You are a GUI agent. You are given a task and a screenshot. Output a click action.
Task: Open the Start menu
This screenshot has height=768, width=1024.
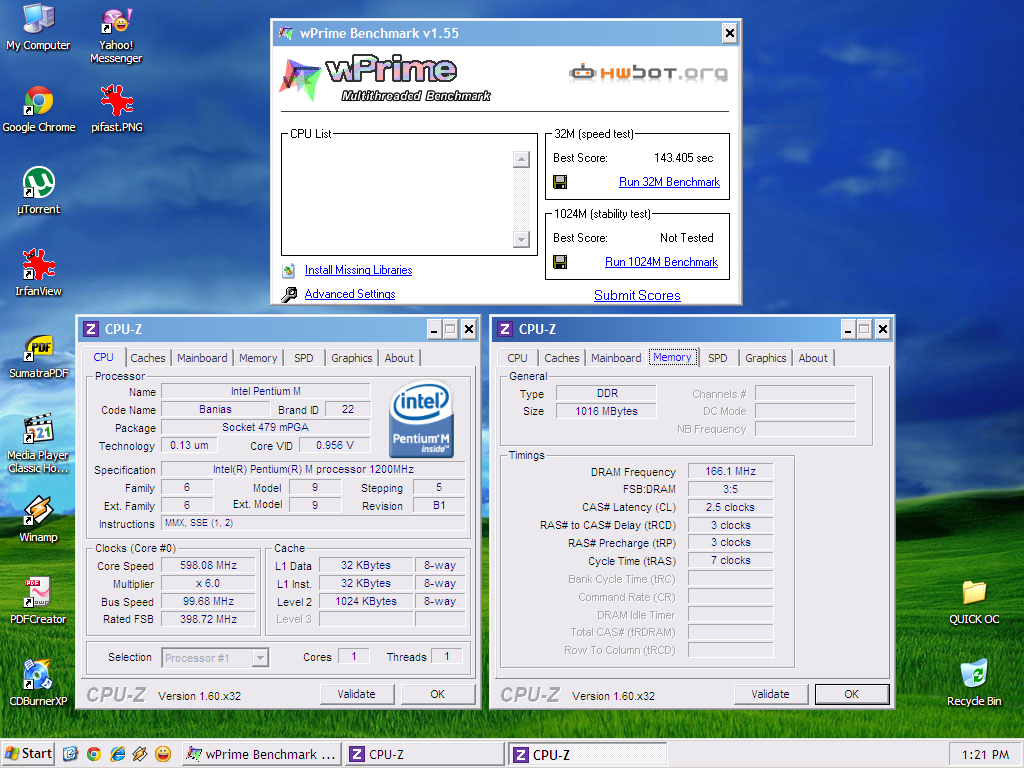(x=29, y=754)
